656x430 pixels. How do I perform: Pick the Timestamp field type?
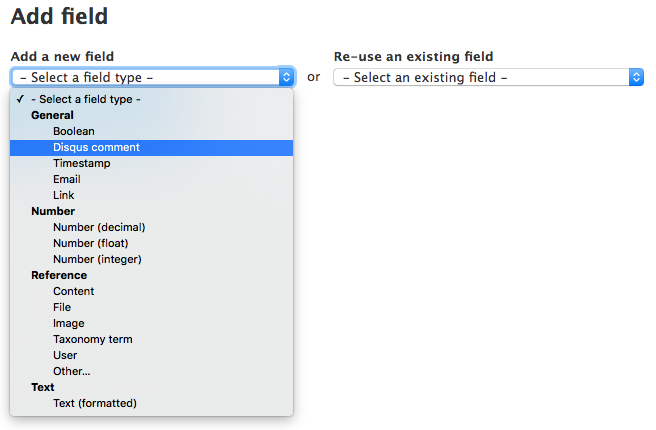tap(151, 164)
